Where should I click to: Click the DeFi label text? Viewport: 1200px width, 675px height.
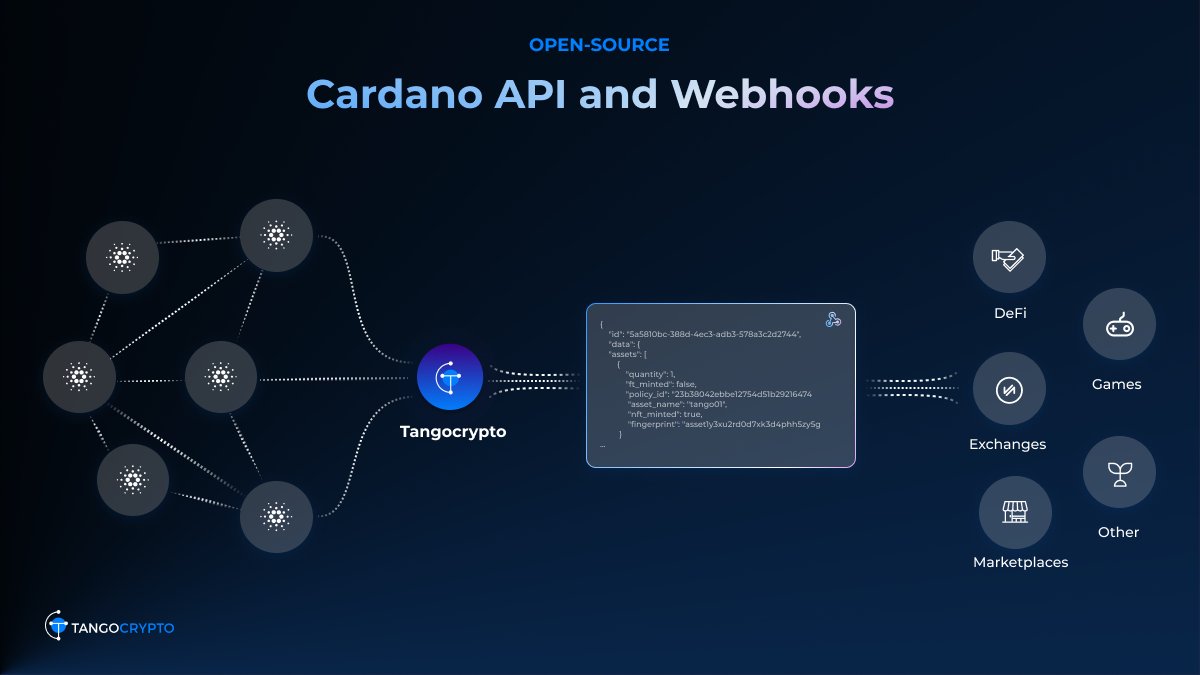1009,313
